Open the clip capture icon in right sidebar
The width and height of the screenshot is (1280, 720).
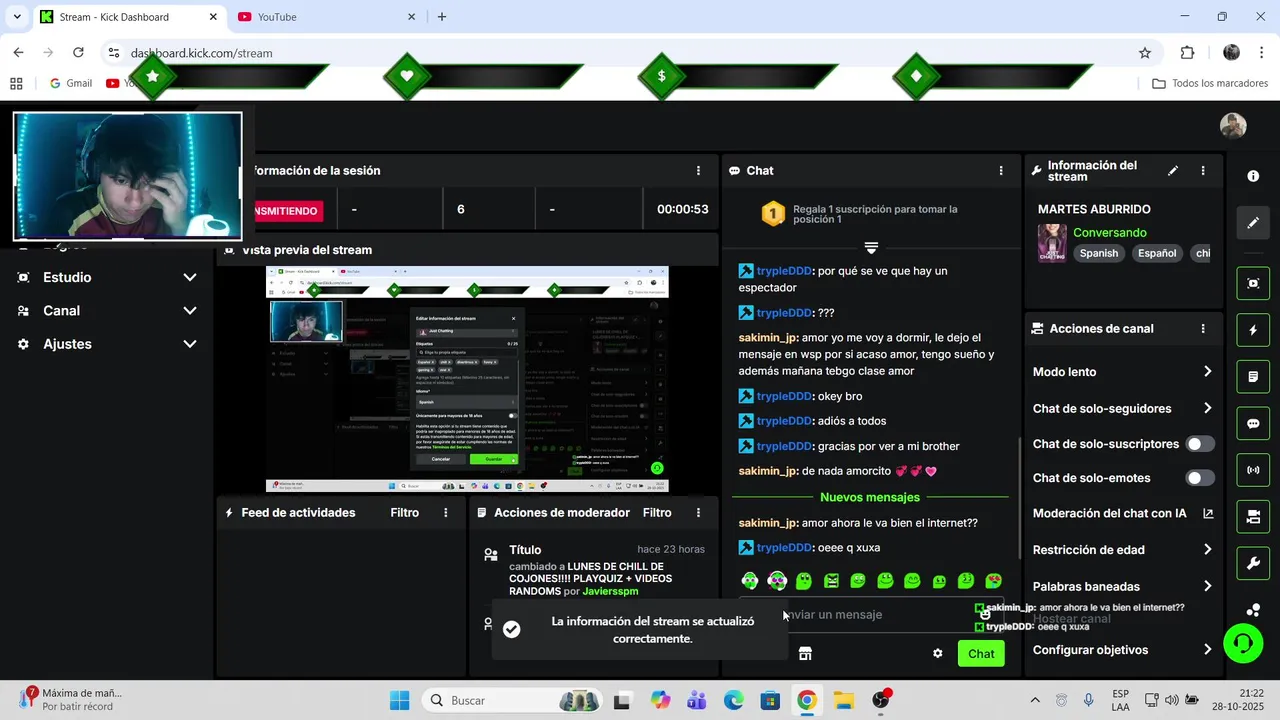[1253, 283]
